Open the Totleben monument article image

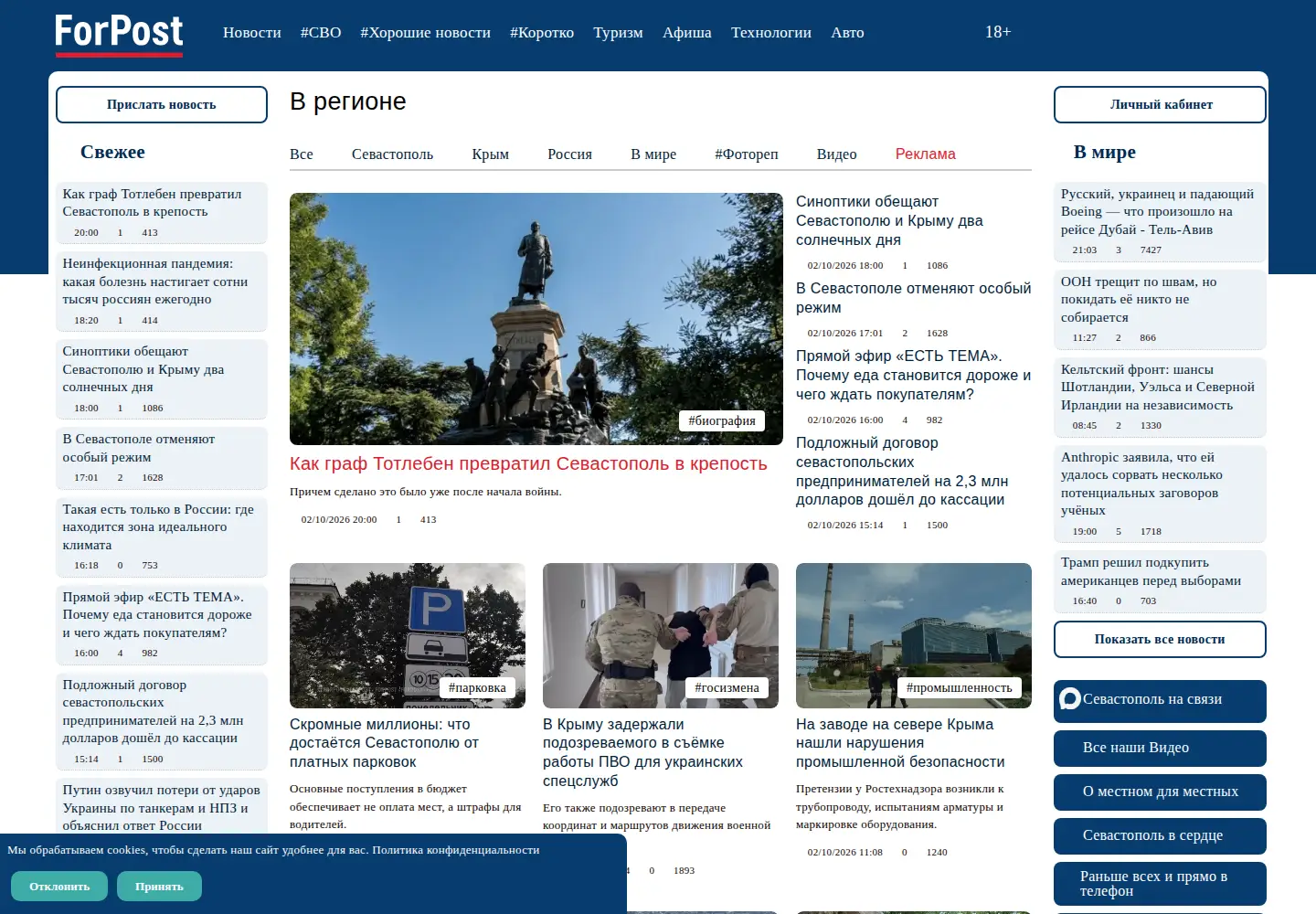(536, 319)
